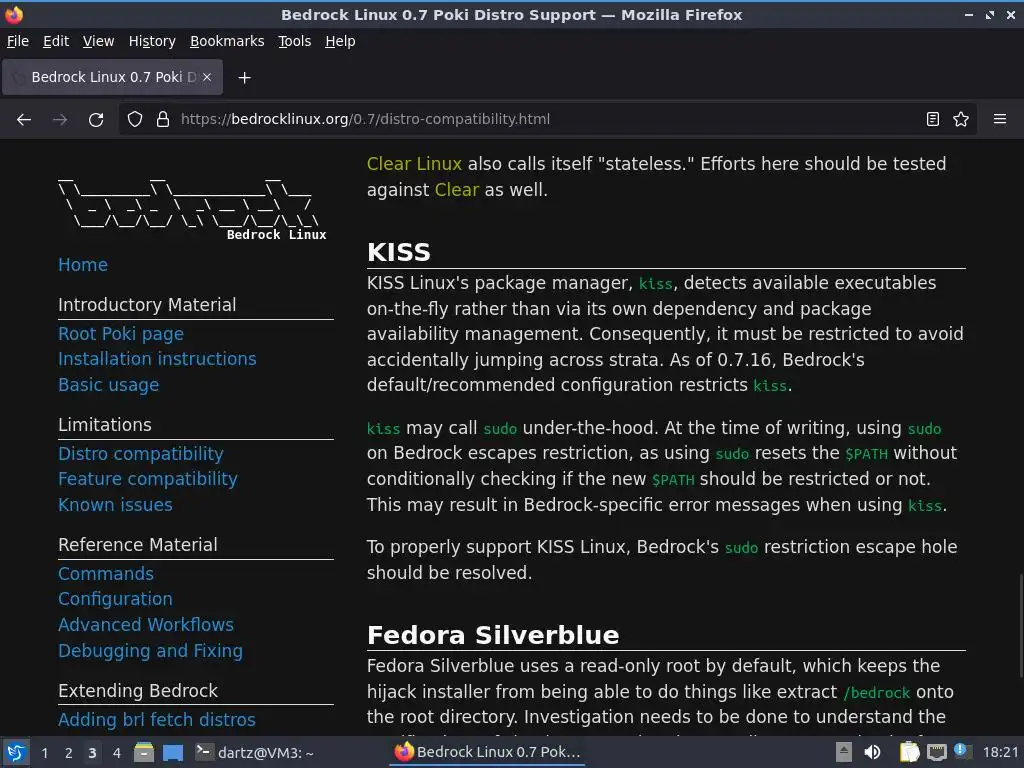Open the update notification tray icon
Image resolution: width=1024 pixels, height=768 pixels.
(x=961, y=751)
